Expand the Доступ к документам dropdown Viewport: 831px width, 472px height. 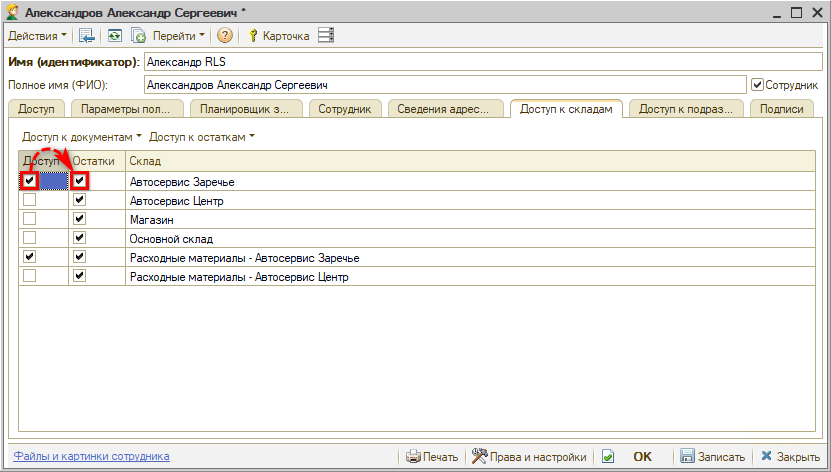82,136
